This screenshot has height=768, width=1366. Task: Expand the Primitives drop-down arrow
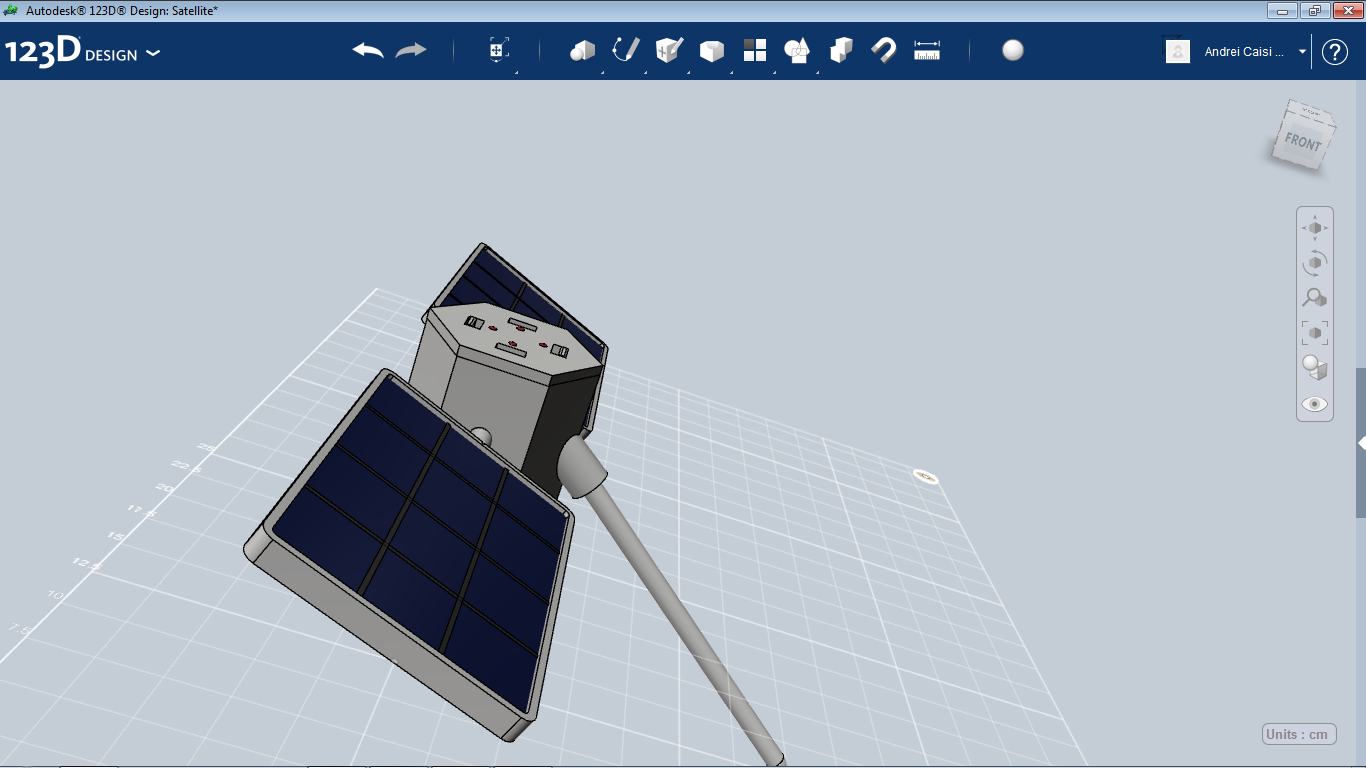(603, 73)
